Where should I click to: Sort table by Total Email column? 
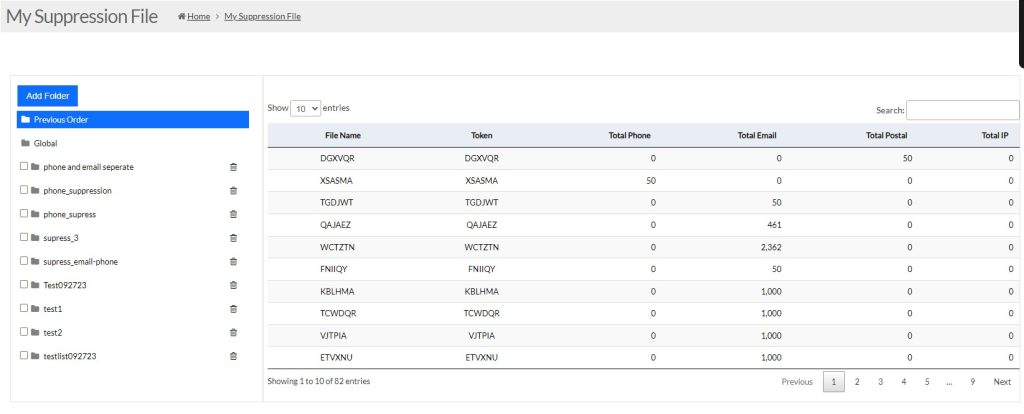(x=756, y=135)
